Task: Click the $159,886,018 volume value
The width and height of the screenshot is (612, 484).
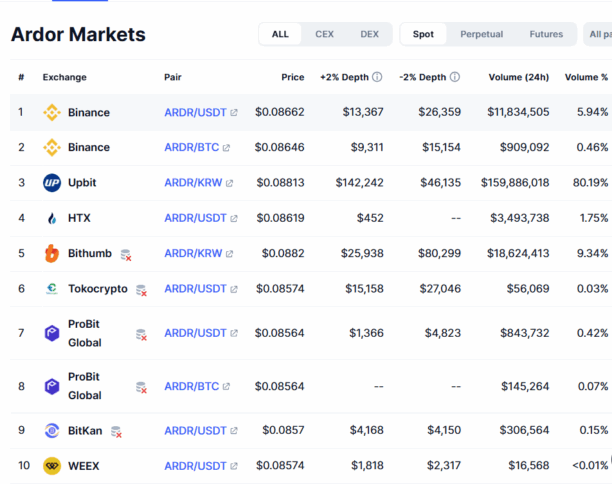Action: click(x=515, y=183)
